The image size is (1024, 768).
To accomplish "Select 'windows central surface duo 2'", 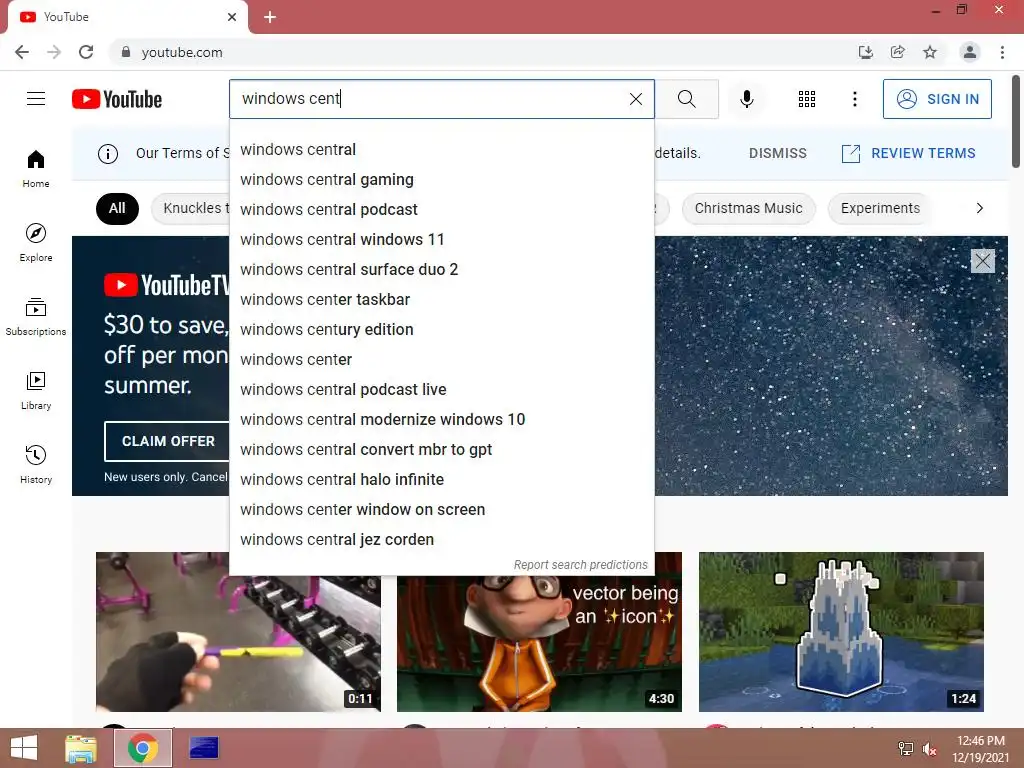I will click(441, 270).
